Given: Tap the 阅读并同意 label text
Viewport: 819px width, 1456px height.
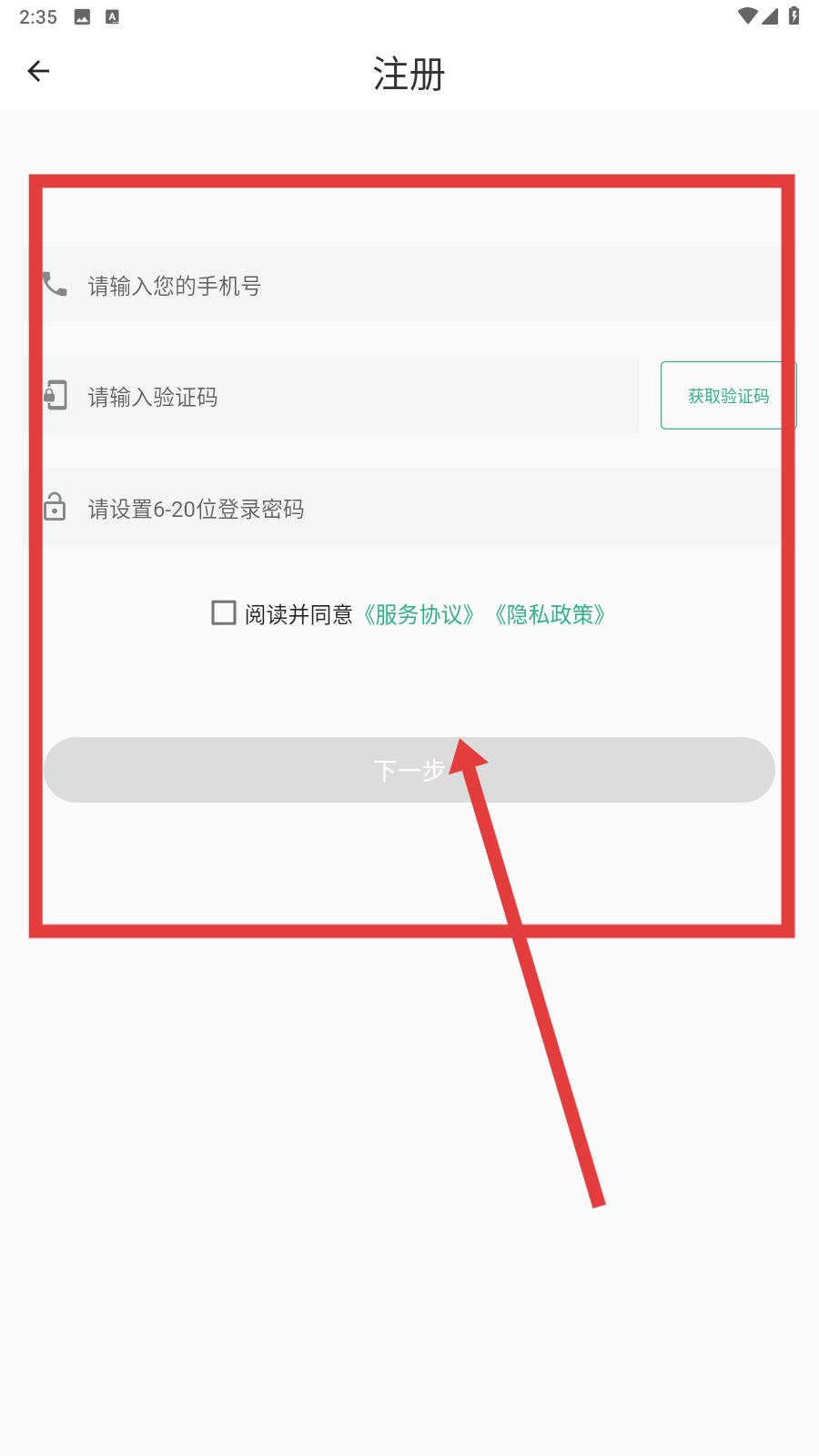Looking at the screenshot, I should (x=298, y=614).
